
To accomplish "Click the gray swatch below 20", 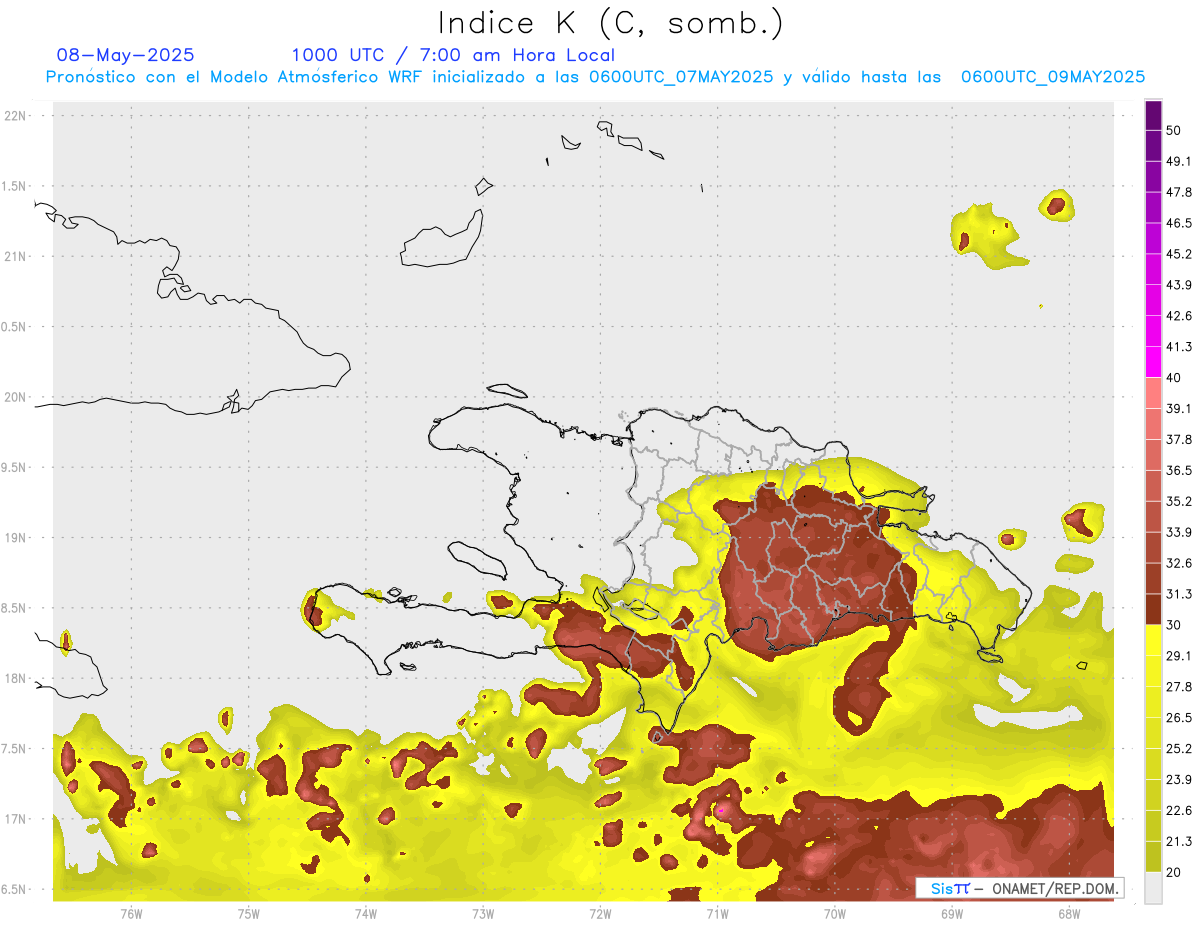I will 1153,888.
